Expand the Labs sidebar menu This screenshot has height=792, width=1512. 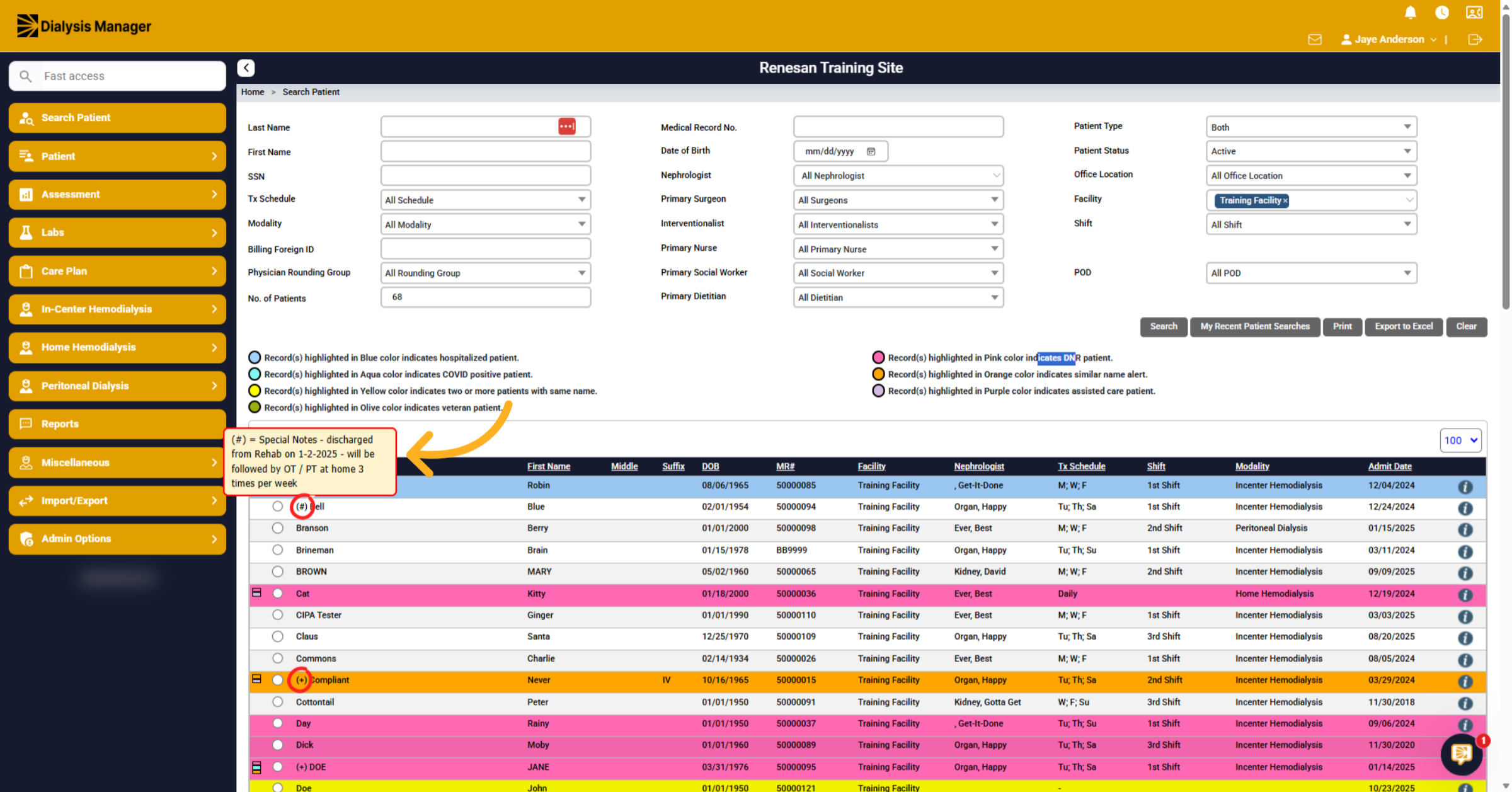[x=117, y=232]
